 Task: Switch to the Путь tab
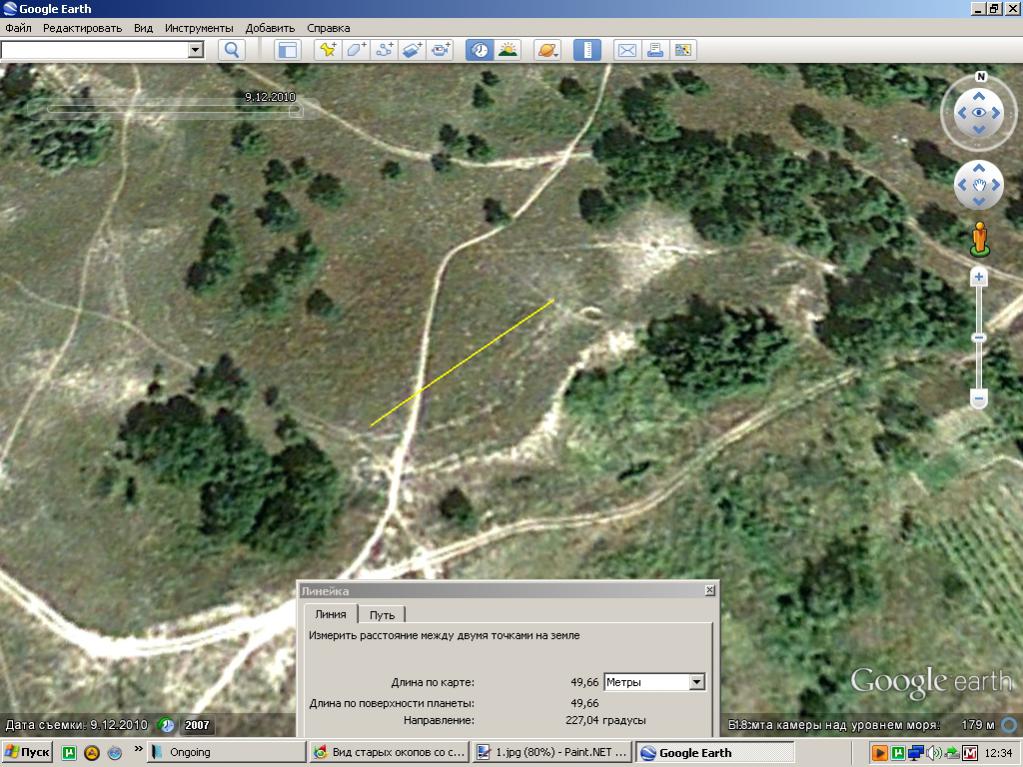pos(382,615)
